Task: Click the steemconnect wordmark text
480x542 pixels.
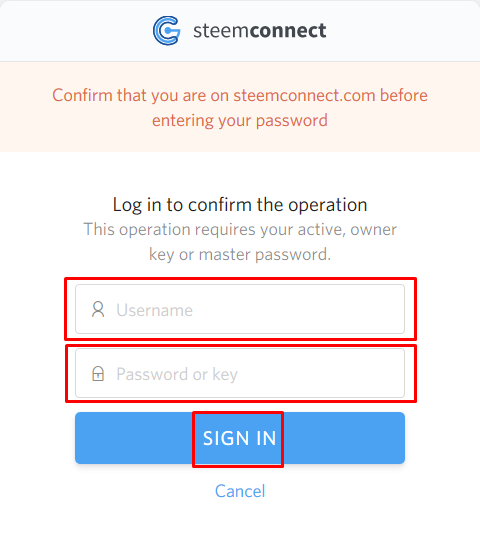Action: (x=260, y=30)
